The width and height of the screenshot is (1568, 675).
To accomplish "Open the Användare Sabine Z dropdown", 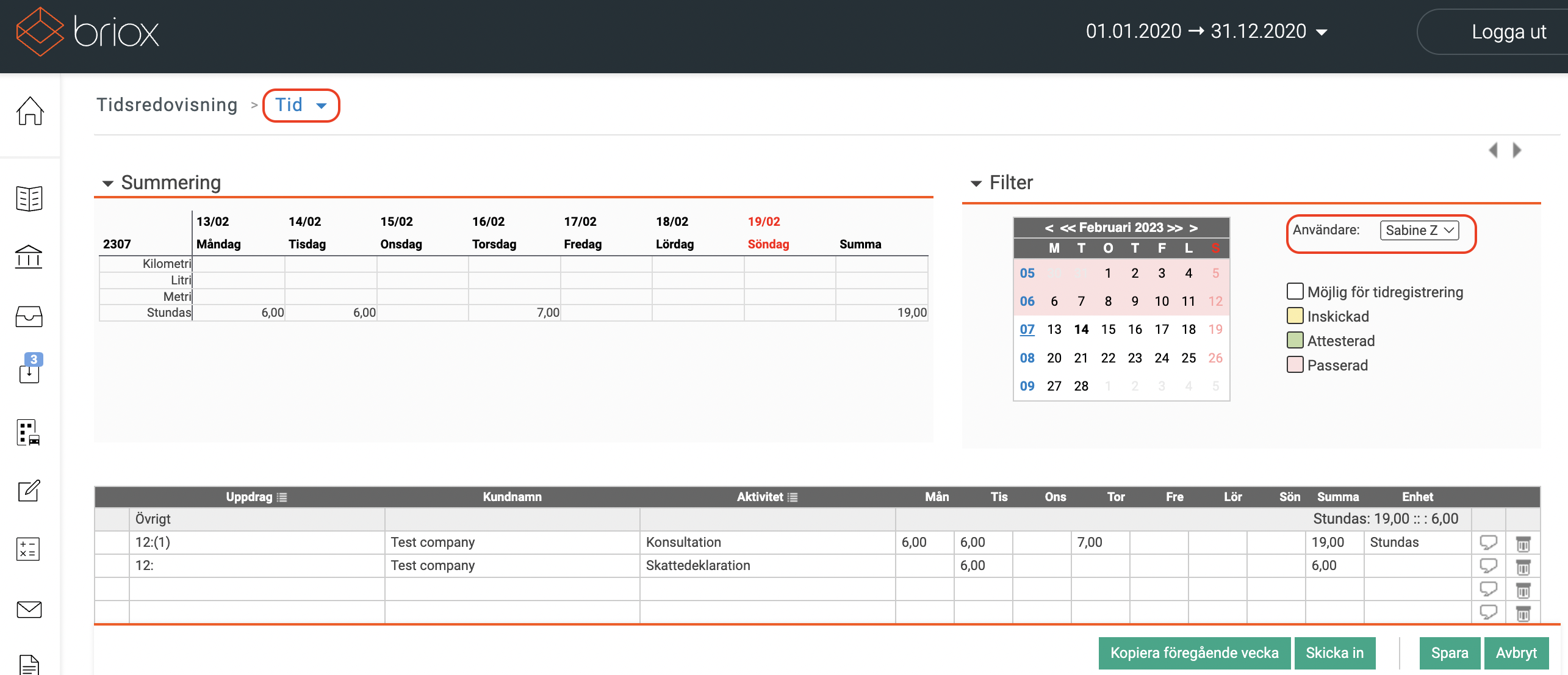I will 1419,230.
